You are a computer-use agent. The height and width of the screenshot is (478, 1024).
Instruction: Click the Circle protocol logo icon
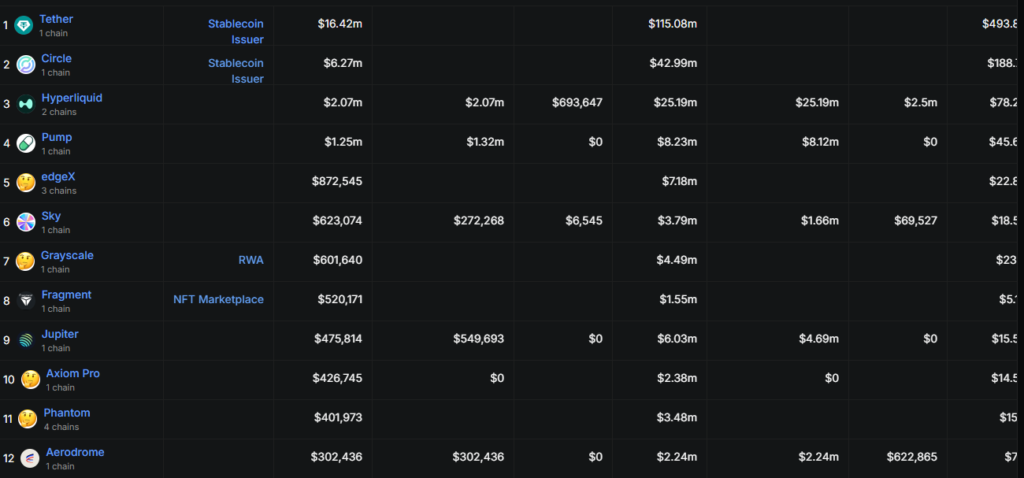[x=24, y=64]
